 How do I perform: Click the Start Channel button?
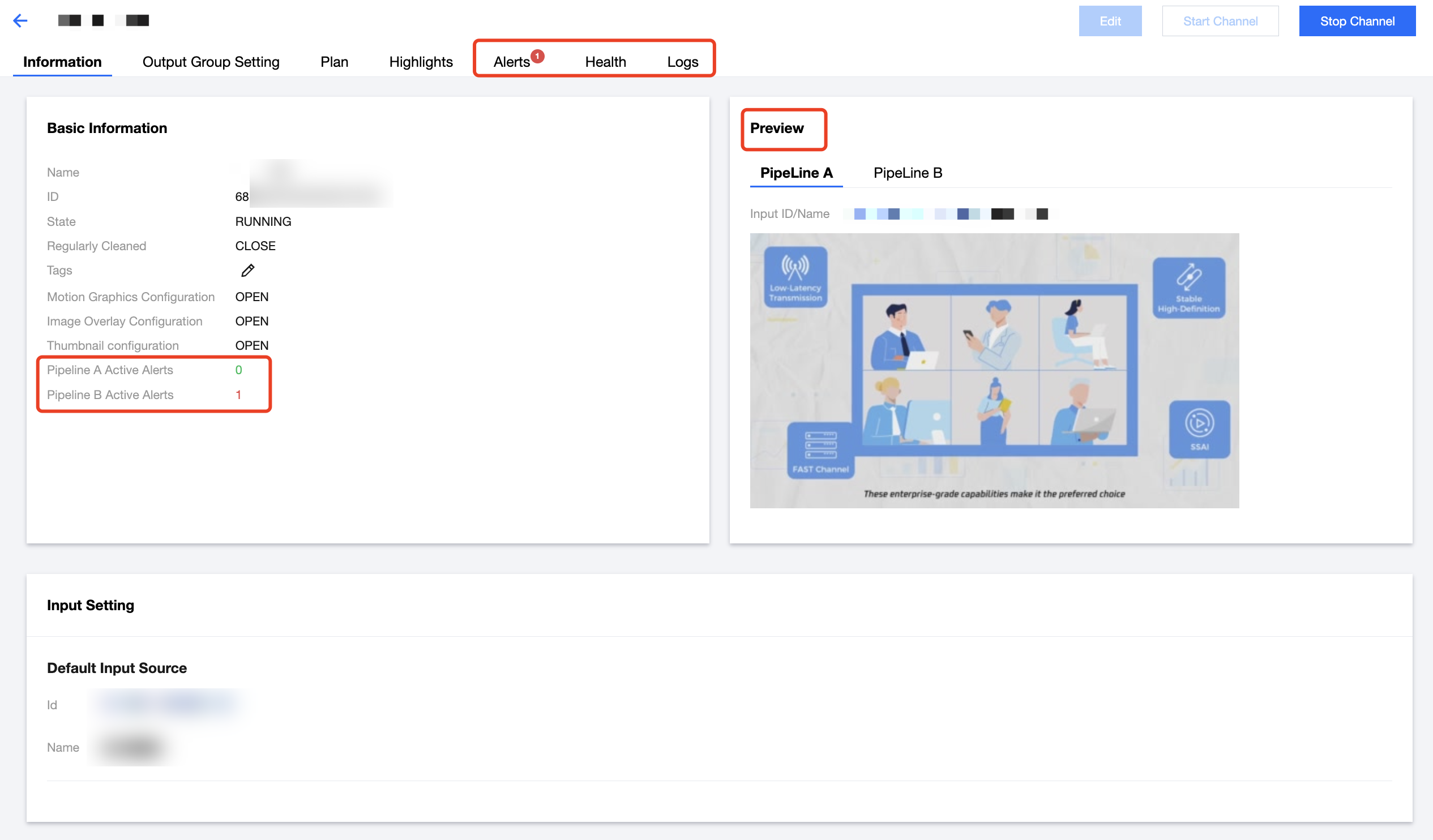tap(1220, 21)
